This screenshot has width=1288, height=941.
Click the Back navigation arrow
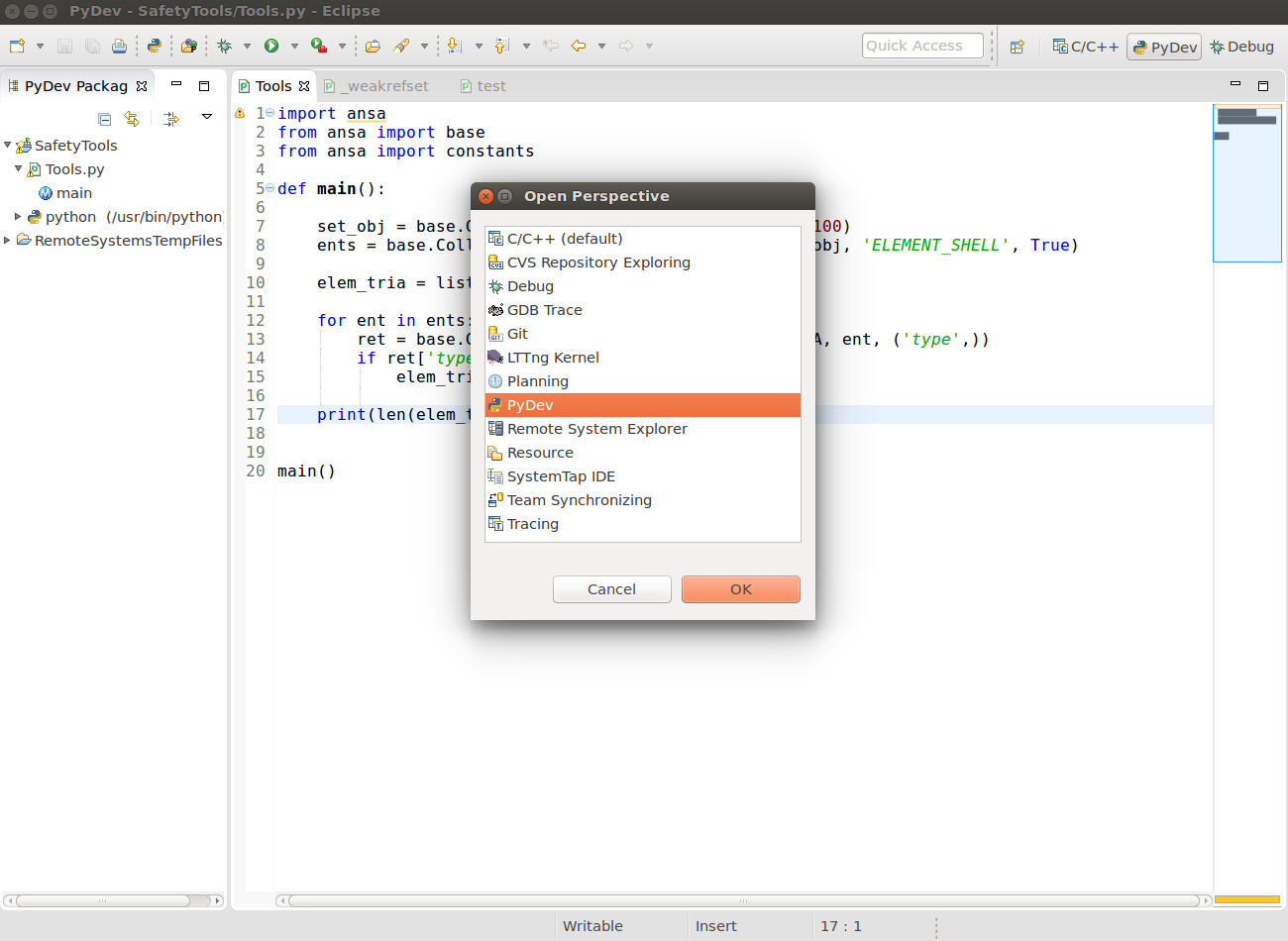(579, 46)
